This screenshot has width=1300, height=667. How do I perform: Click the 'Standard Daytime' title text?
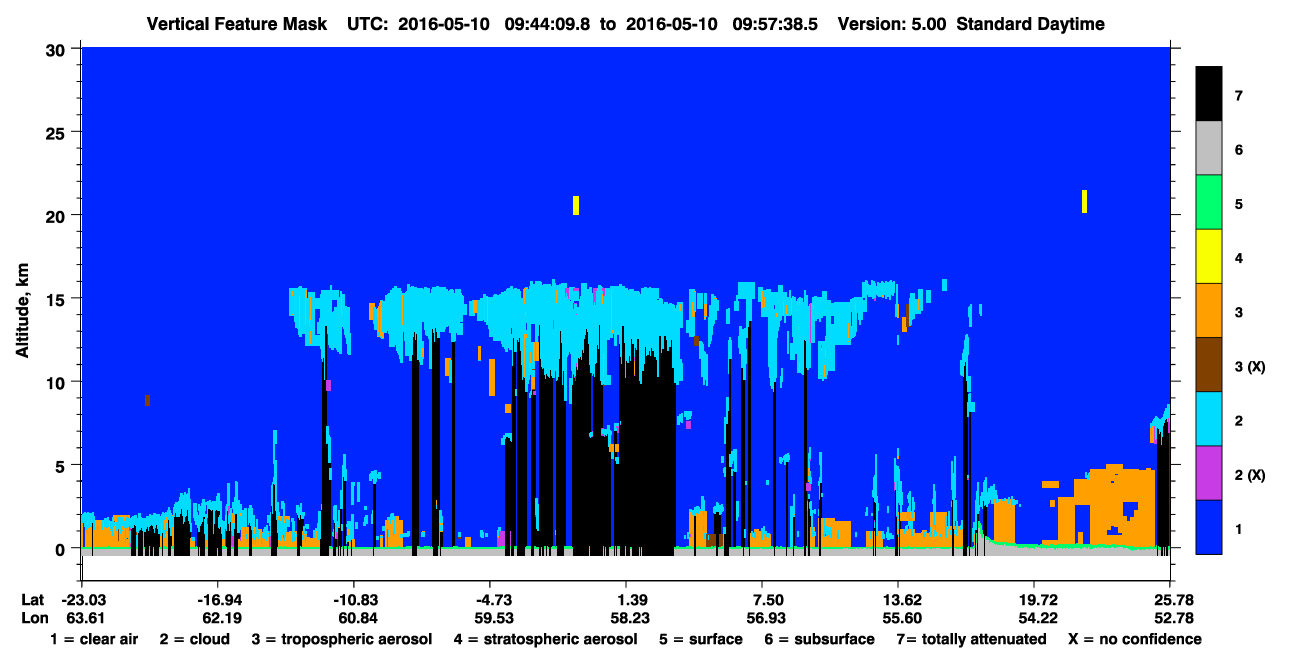[1031, 24]
